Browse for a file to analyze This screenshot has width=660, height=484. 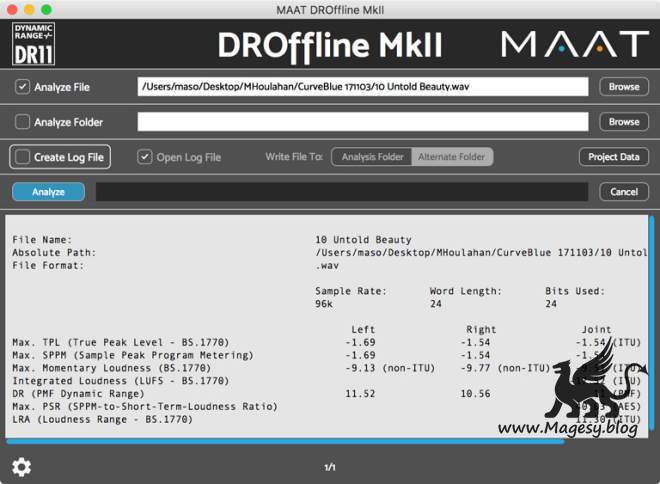tap(624, 87)
